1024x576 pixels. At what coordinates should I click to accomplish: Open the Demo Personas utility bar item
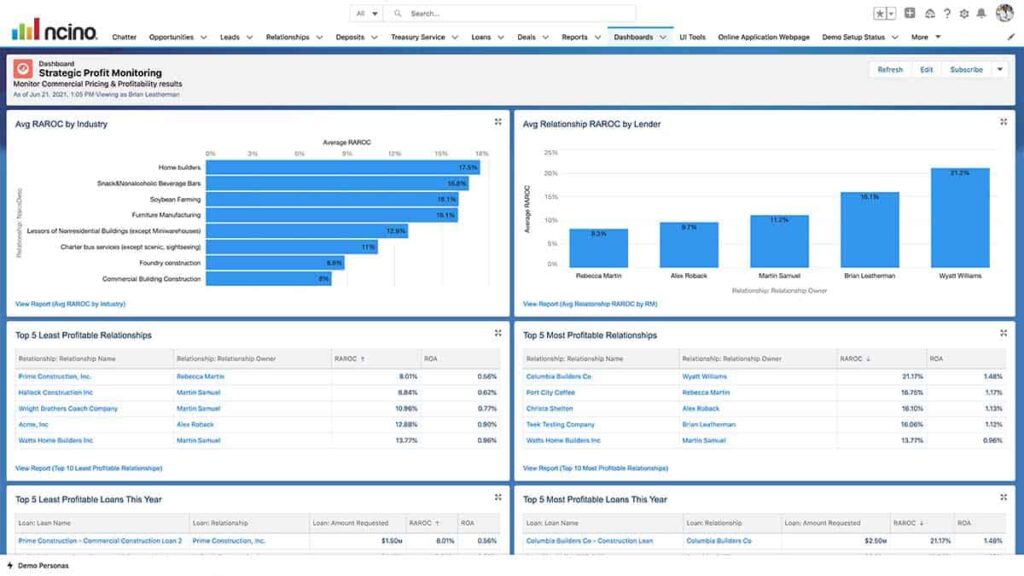click(37, 566)
